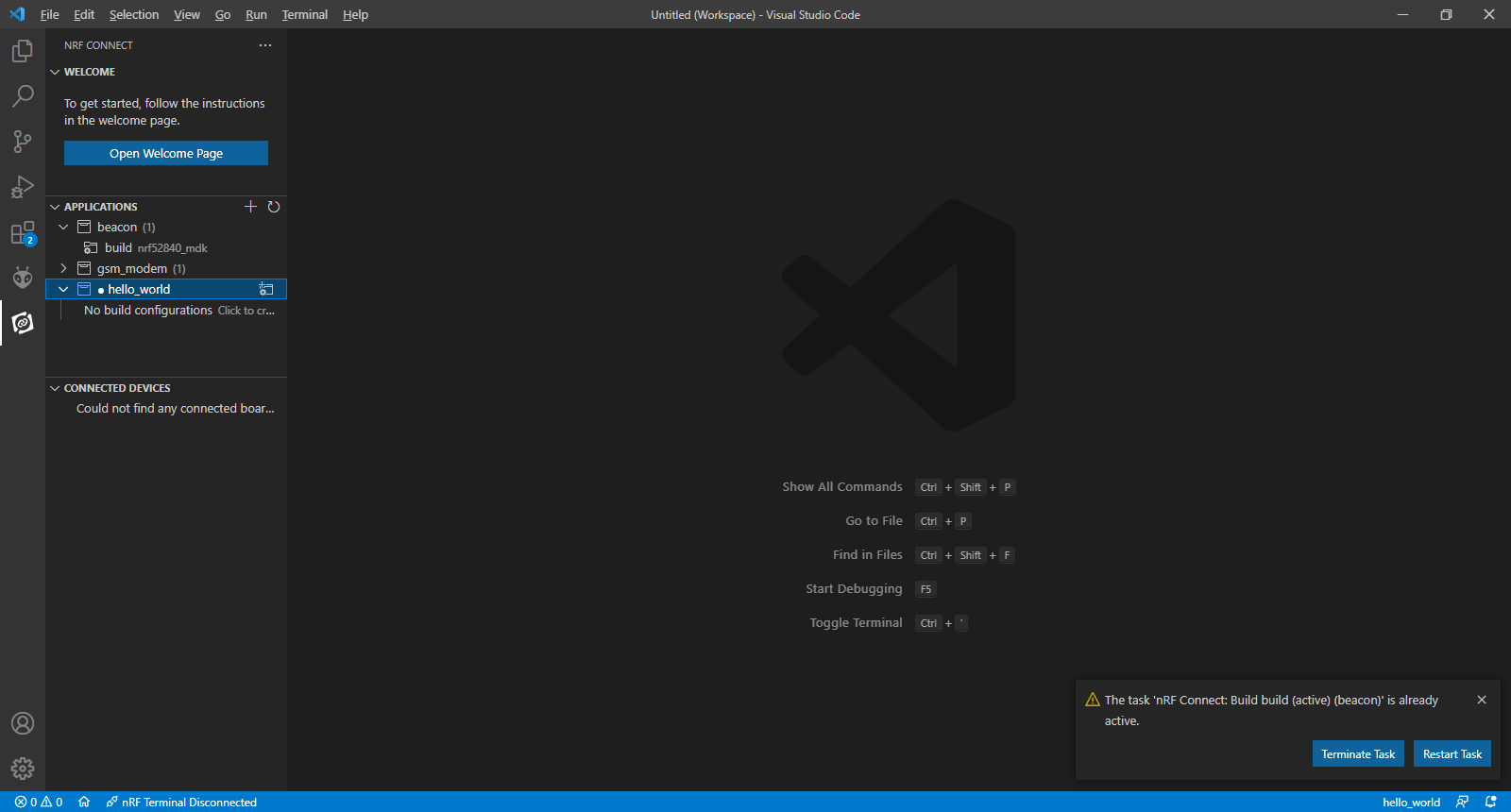Image resolution: width=1511 pixels, height=812 pixels.
Task: Open the Run menu
Action: pos(256,14)
